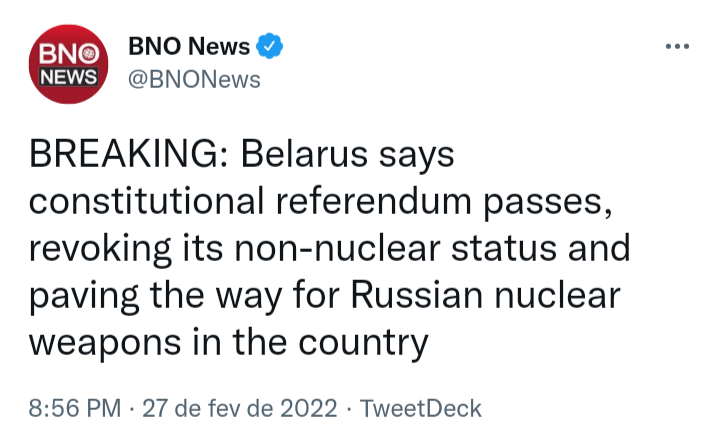Screen dimensions: 720x444
Task: Open the @BNONews handle link
Action: [x=194, y=79]
